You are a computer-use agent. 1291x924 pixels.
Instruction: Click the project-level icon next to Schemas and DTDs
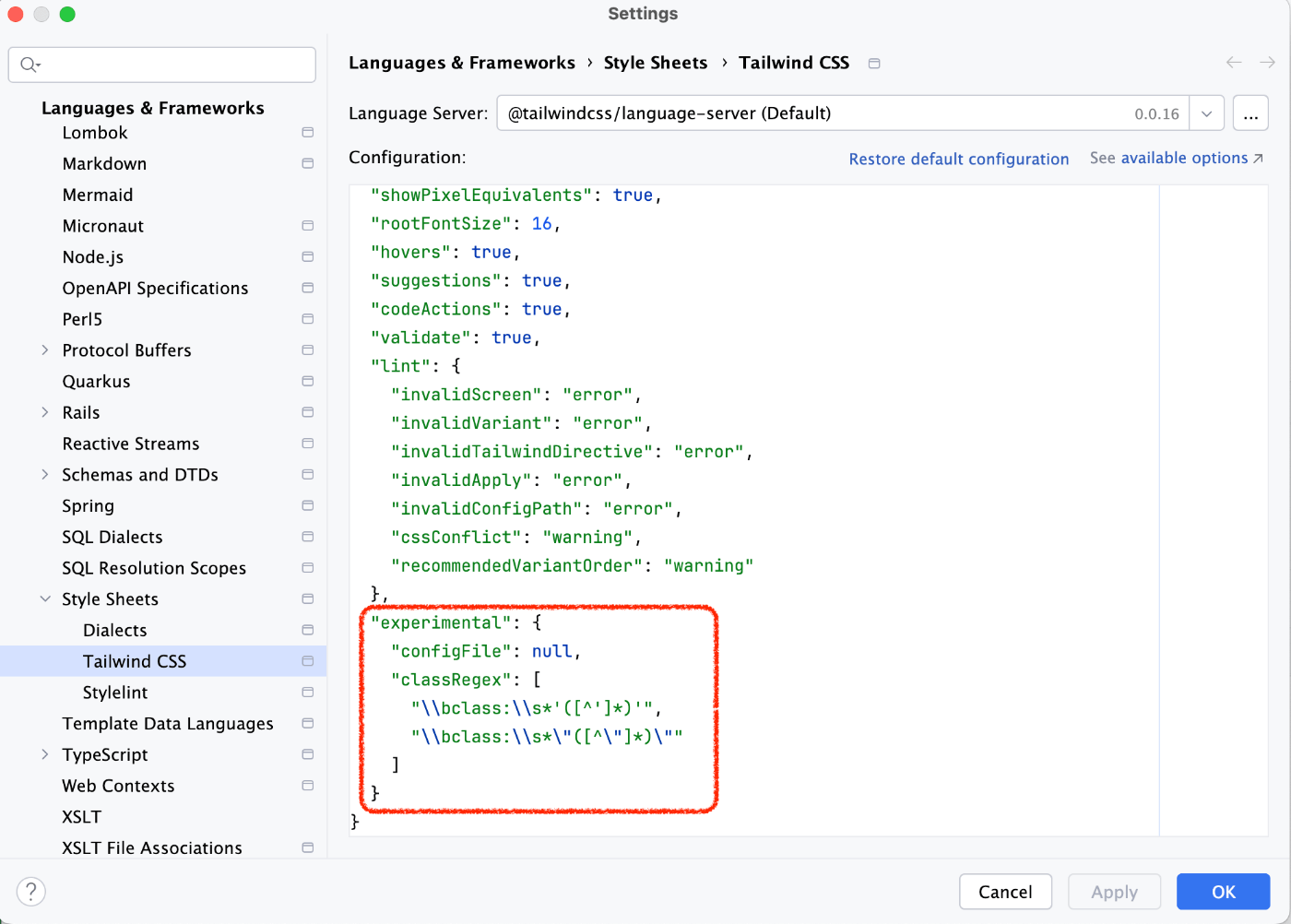click(308, 475)
